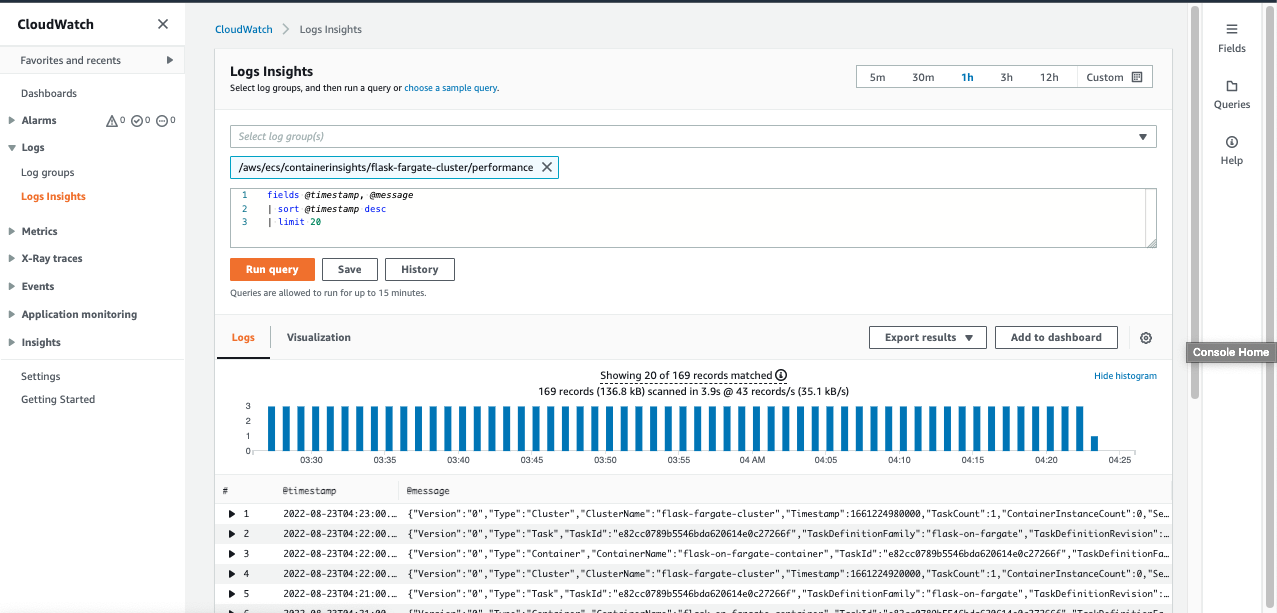Click the Save query button
This screenshot has height=613, width=1277.
pos(350,269)
